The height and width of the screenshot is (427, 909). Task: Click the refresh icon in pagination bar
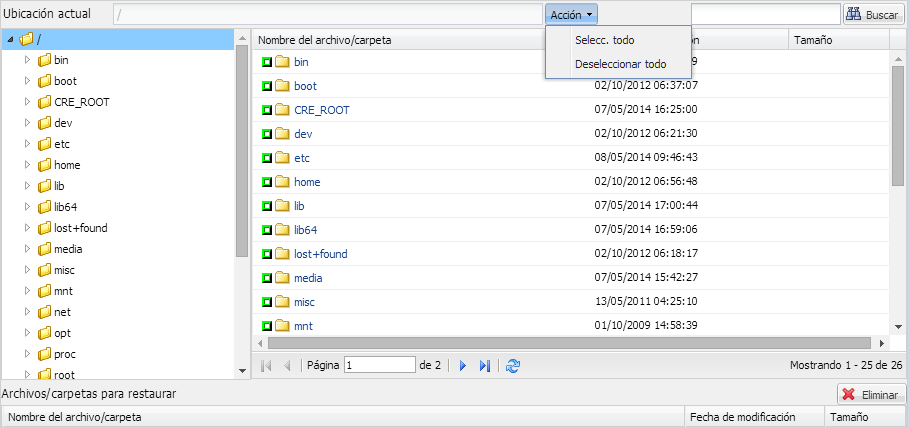coord(513,366)
